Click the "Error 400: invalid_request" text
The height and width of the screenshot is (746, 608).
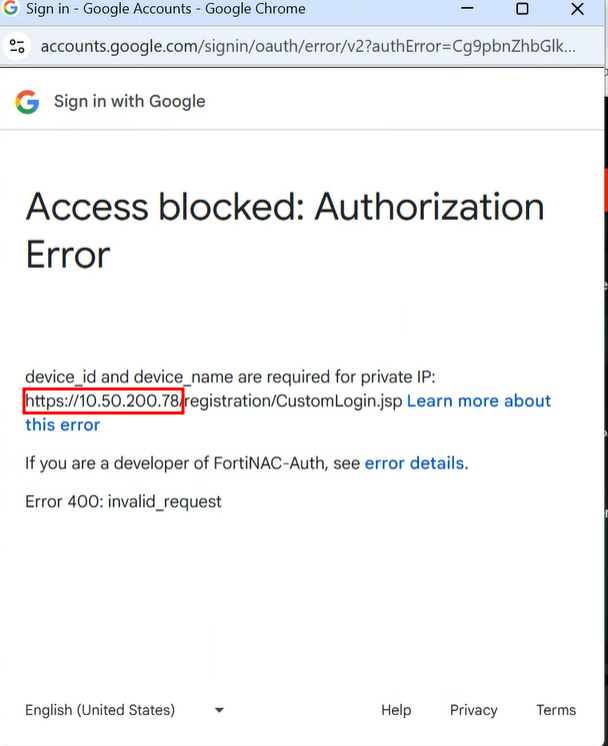click(123, 501)
